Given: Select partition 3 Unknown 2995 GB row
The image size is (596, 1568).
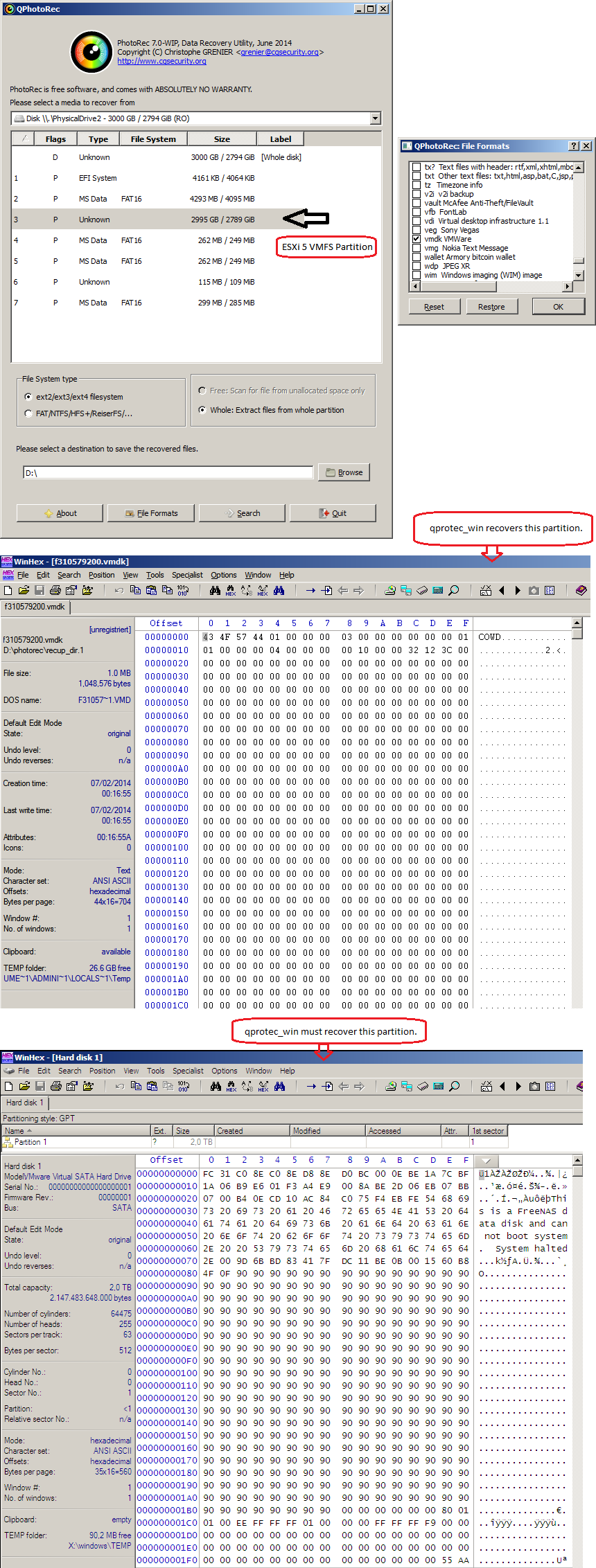Looking at the screenshot, I should [x=196, y=220].
